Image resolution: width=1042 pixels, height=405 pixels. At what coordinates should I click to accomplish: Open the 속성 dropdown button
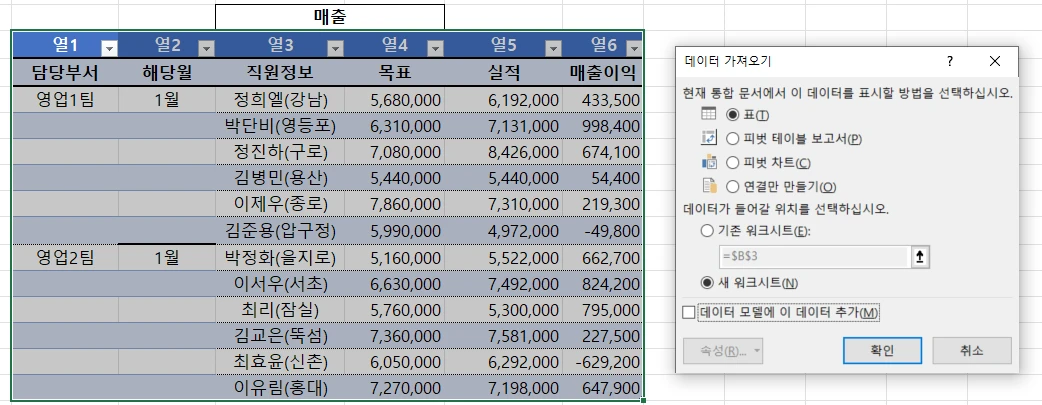722,351
